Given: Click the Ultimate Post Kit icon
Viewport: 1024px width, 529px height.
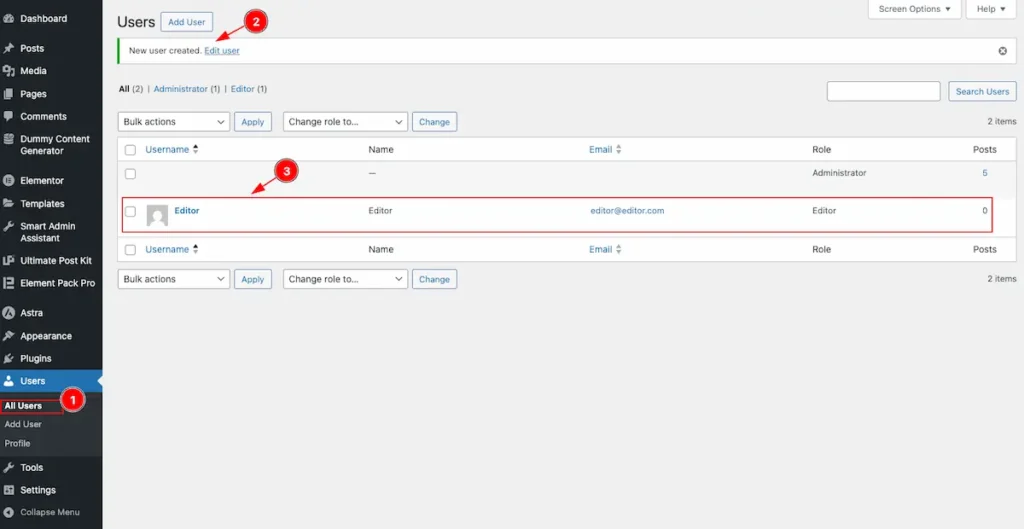Looking at the screenshot, I should click(8, 261).
